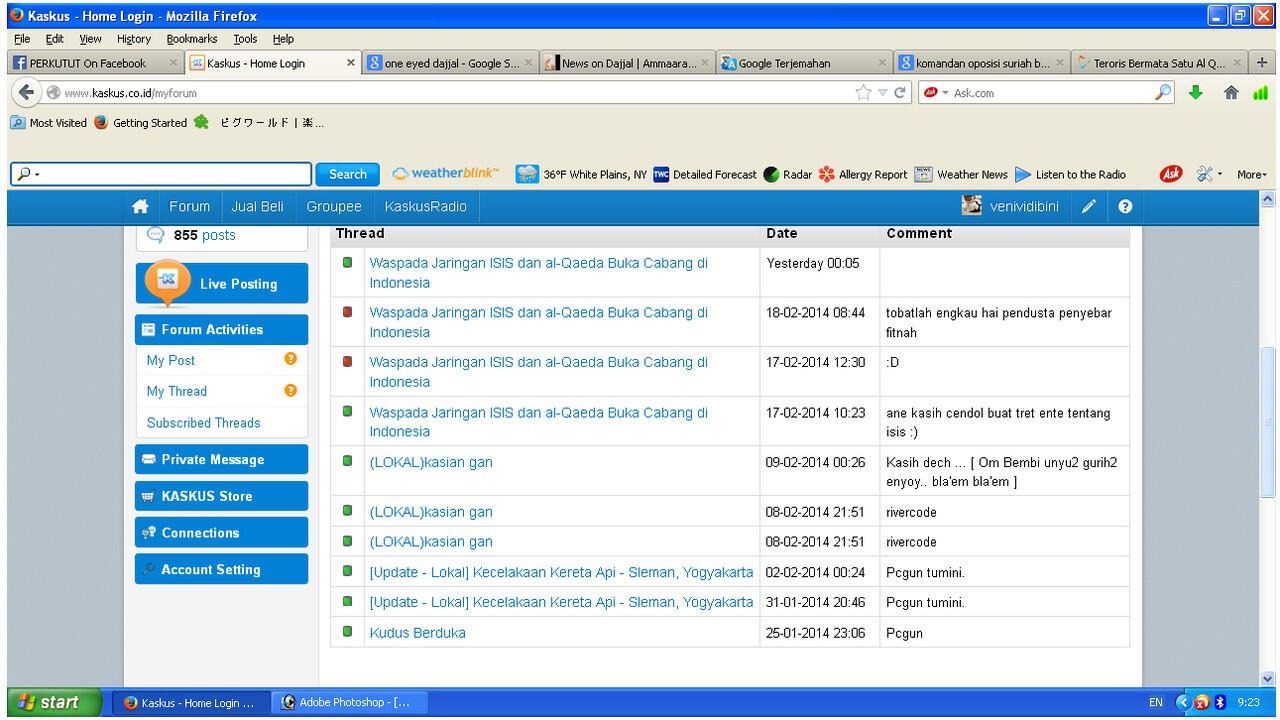
Task: Open the toolbar tools wrench icon
Action: coord(1205,174)
